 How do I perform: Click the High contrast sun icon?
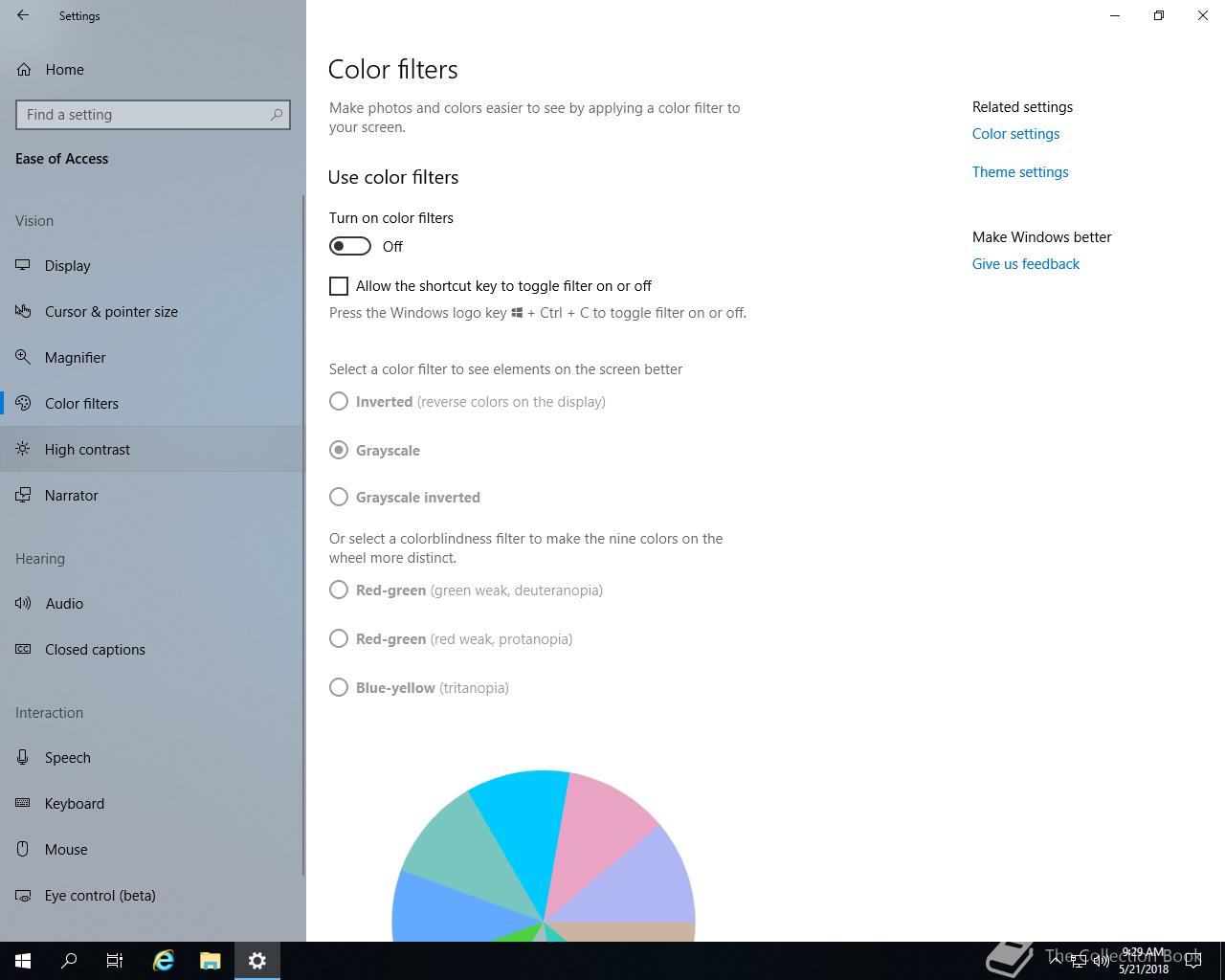pyautogui.click(x=23, y=449)
